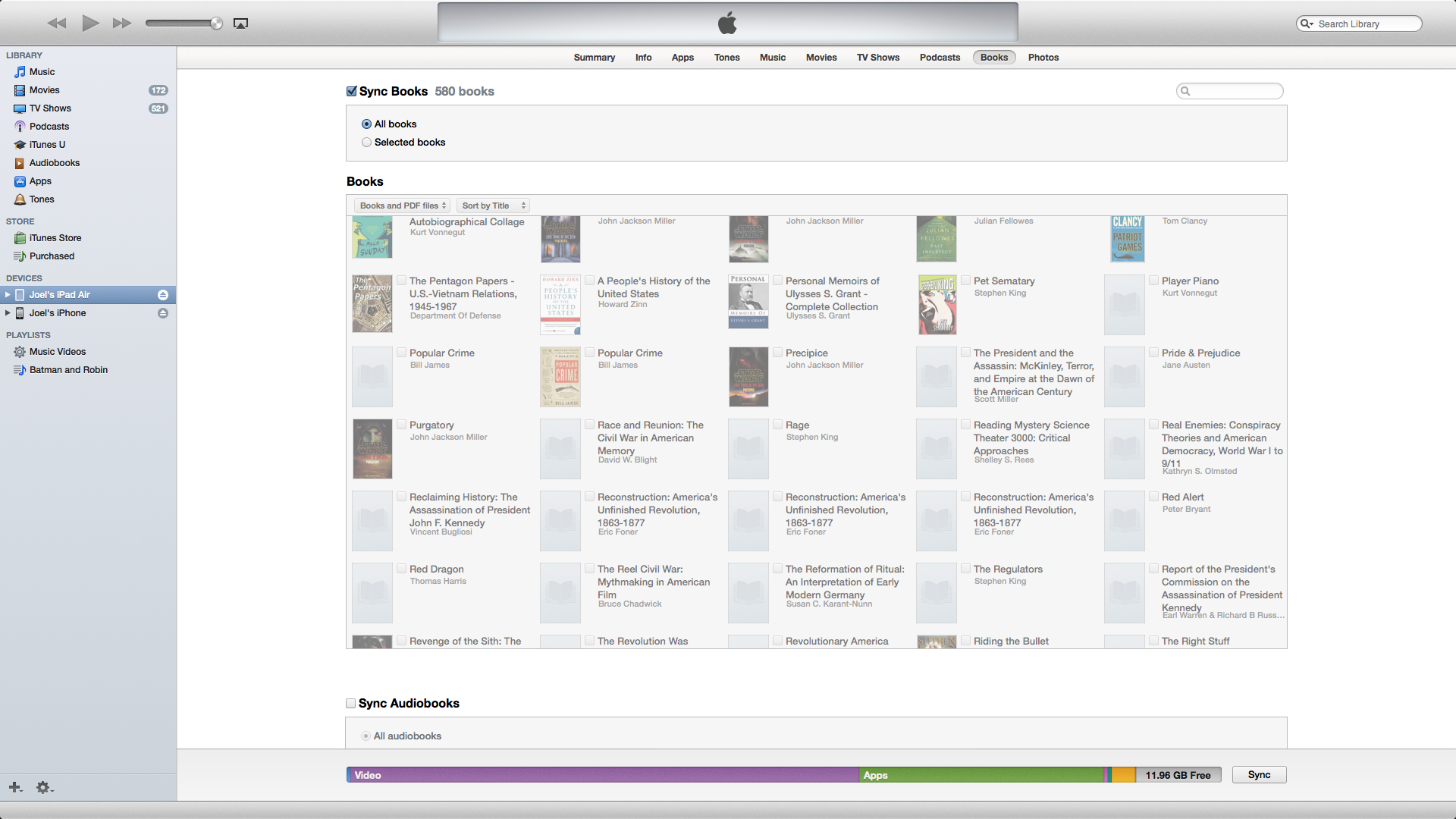This screenshot has height=819, width=1456.
Task: Switch to the TV Shows tab
Action: (x=878, y=58)
